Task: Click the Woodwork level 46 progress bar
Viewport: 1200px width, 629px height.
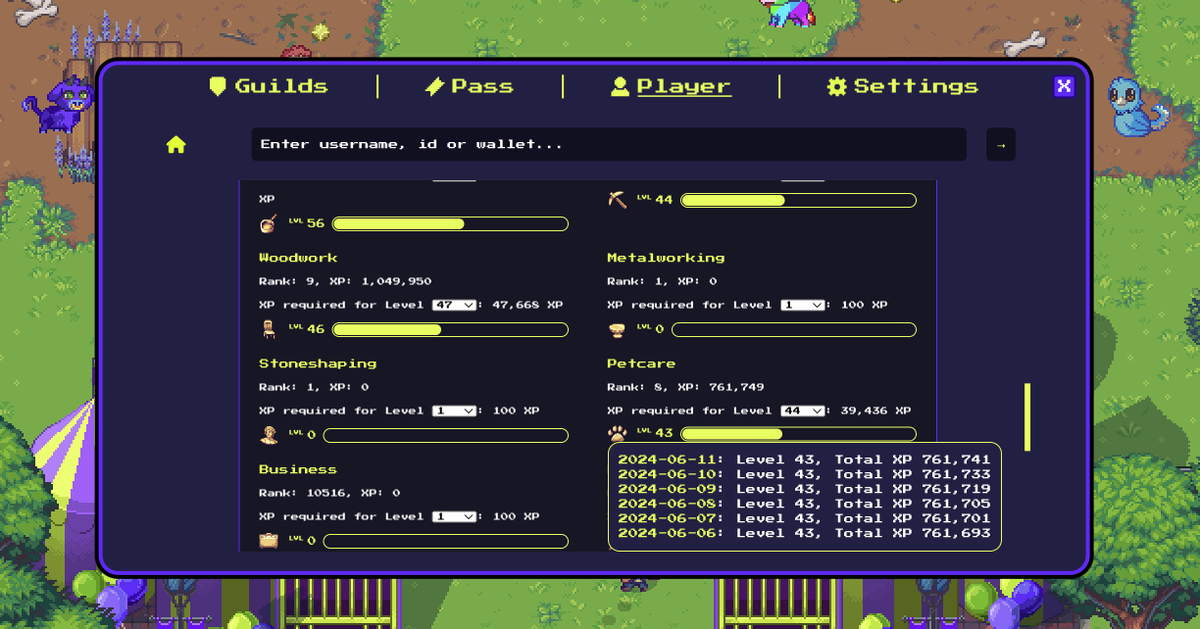Action: (450, 329)
